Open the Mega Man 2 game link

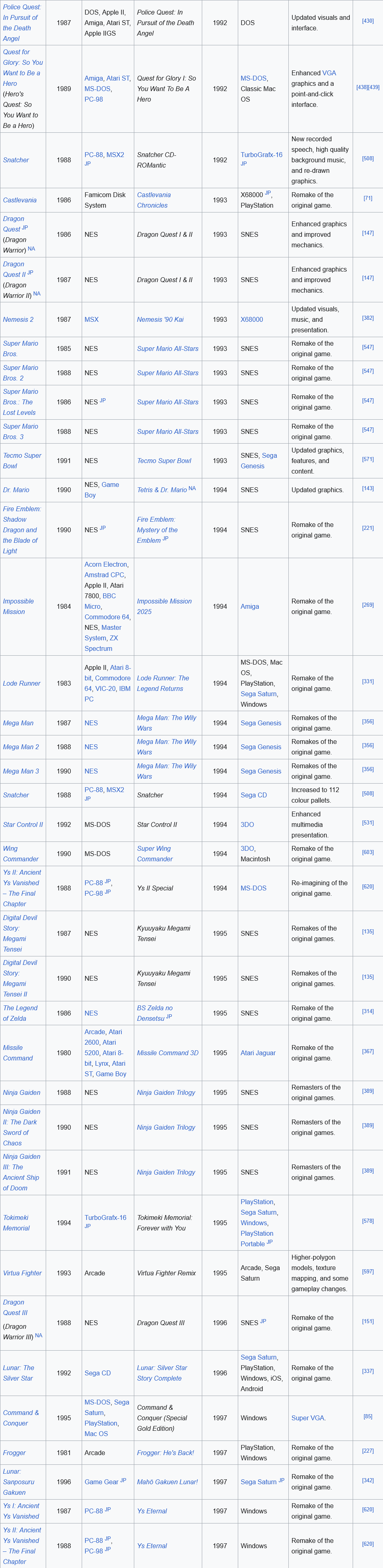coord(21,747)
